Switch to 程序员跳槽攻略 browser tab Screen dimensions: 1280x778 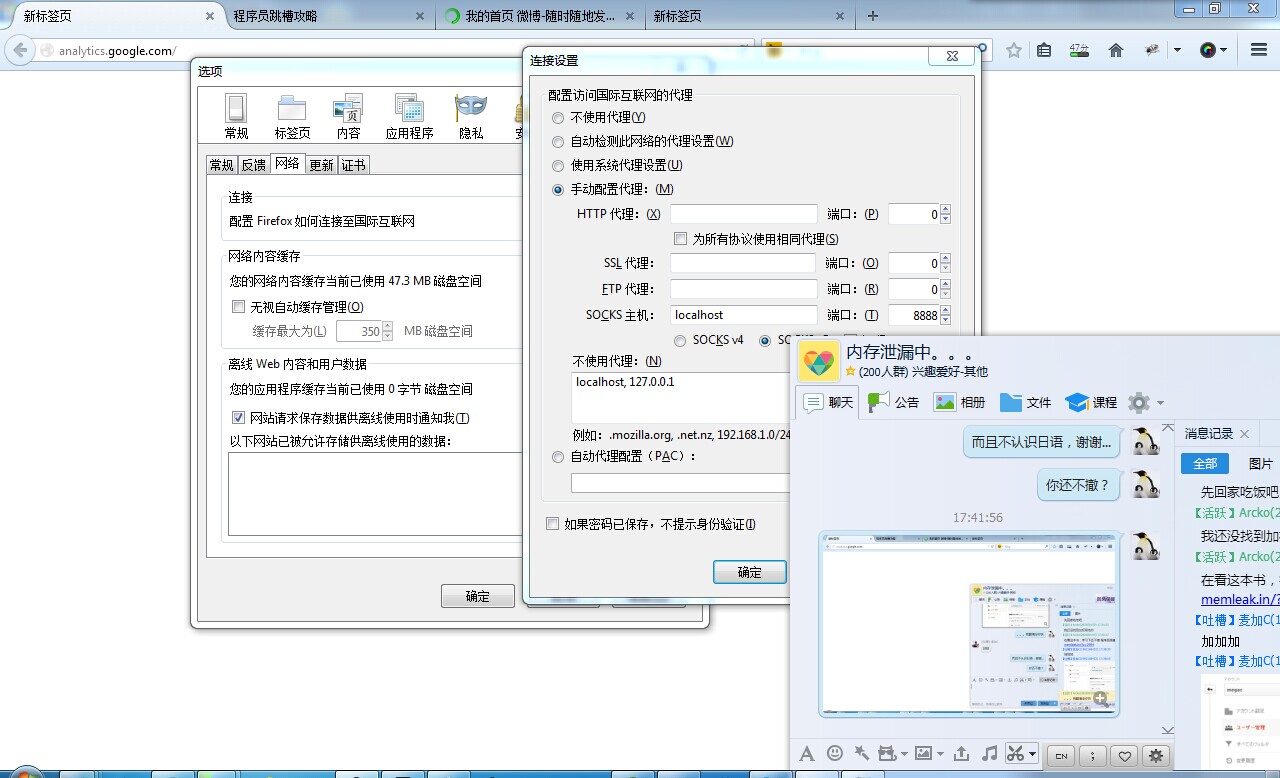(x=328, y=16)
